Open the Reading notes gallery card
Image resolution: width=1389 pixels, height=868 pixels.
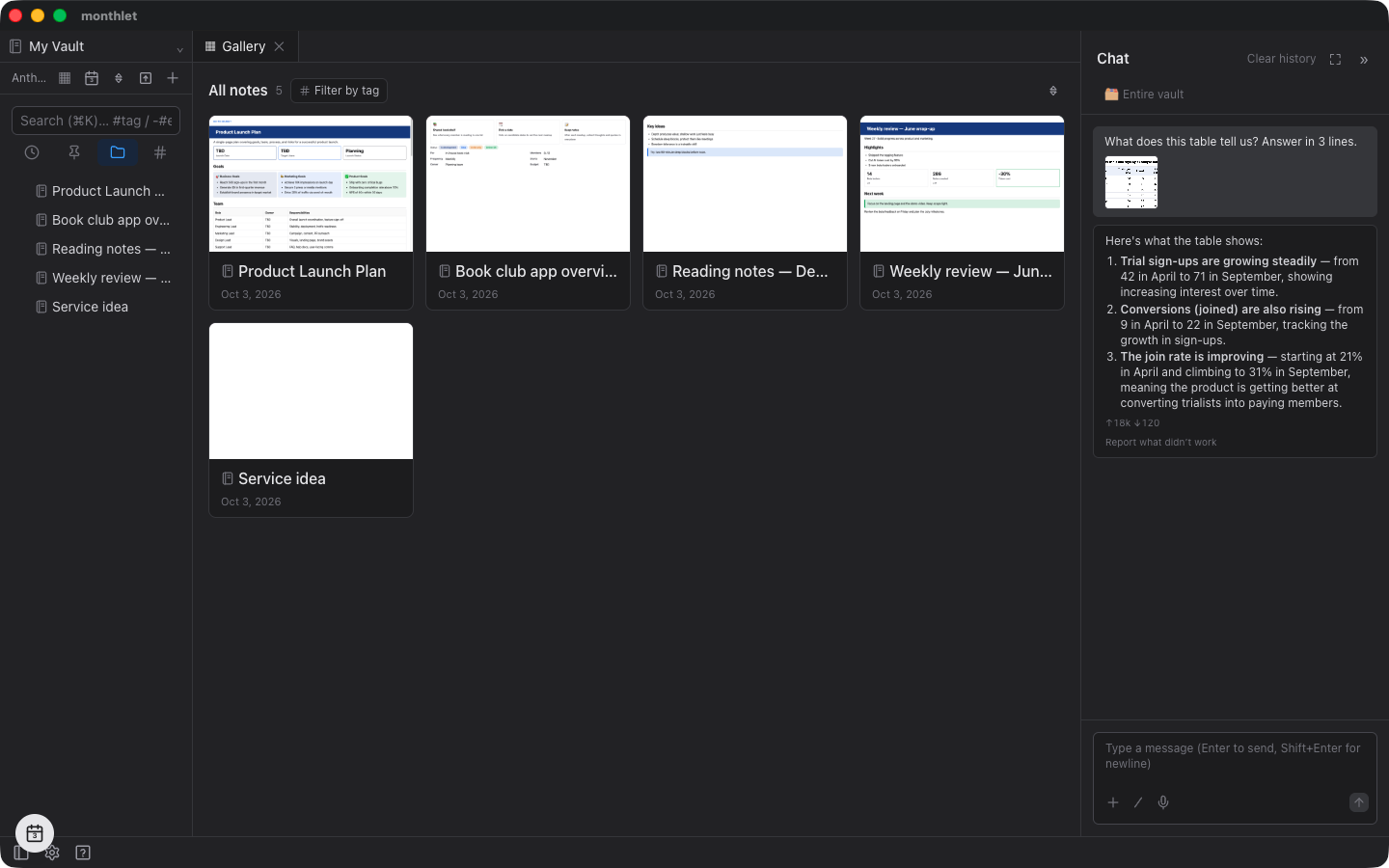[745, 213]
